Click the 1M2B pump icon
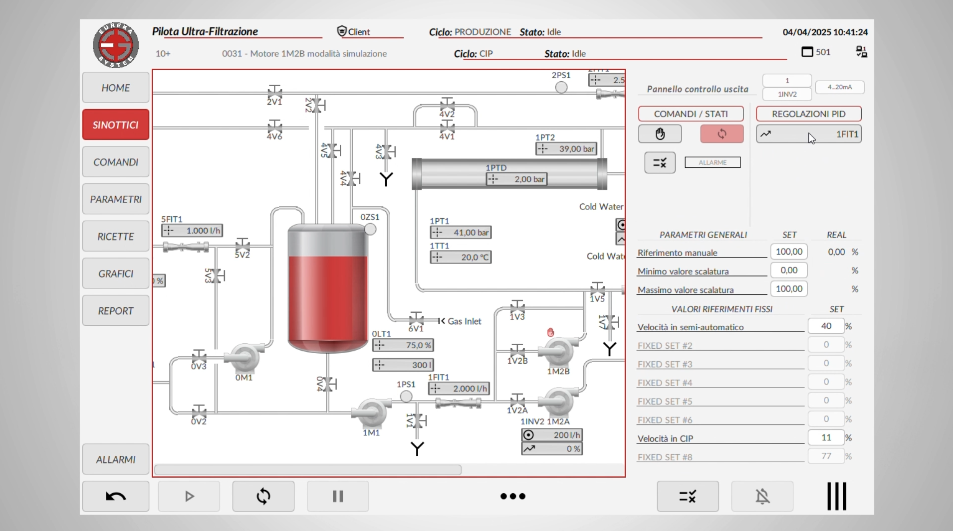This screenshot has width=953, height=531. (x=556, y=351)
